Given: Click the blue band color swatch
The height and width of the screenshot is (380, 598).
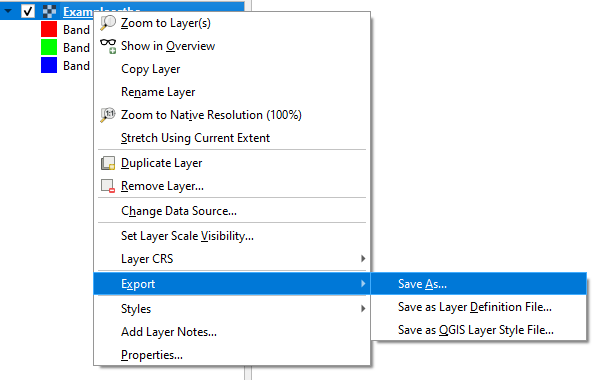Looking at the screenshot, I should [49, 65].
